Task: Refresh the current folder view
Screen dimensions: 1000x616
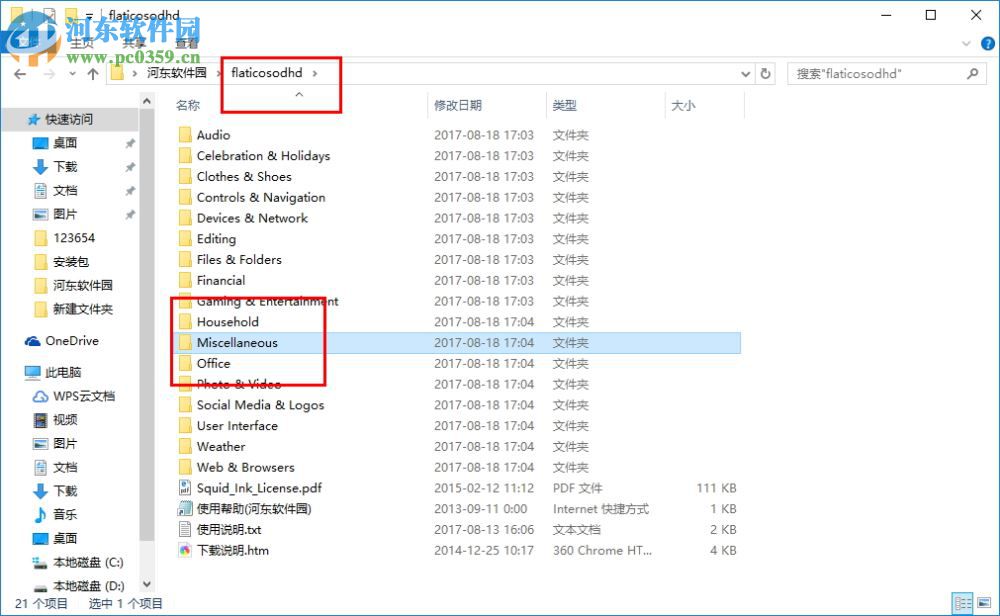Action: coord(765,74)
